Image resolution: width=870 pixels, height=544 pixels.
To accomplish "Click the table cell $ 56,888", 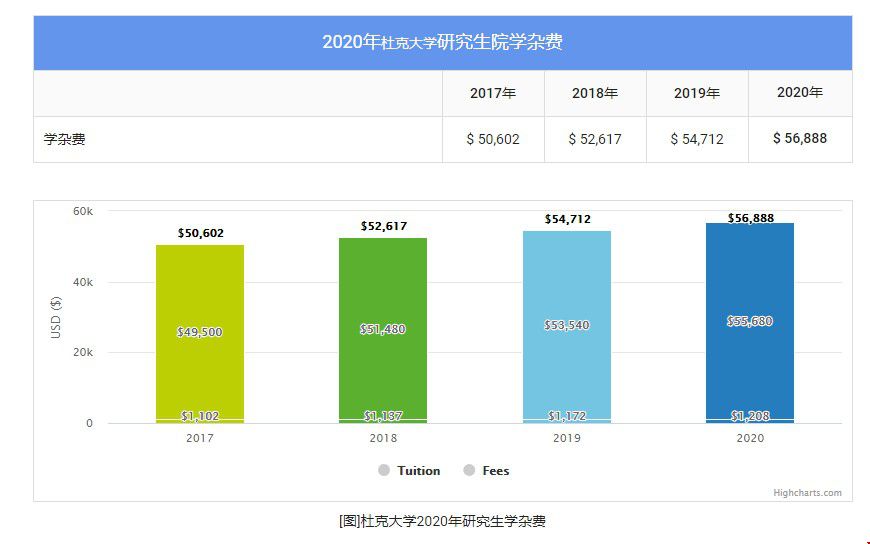I will click(800, 138).
